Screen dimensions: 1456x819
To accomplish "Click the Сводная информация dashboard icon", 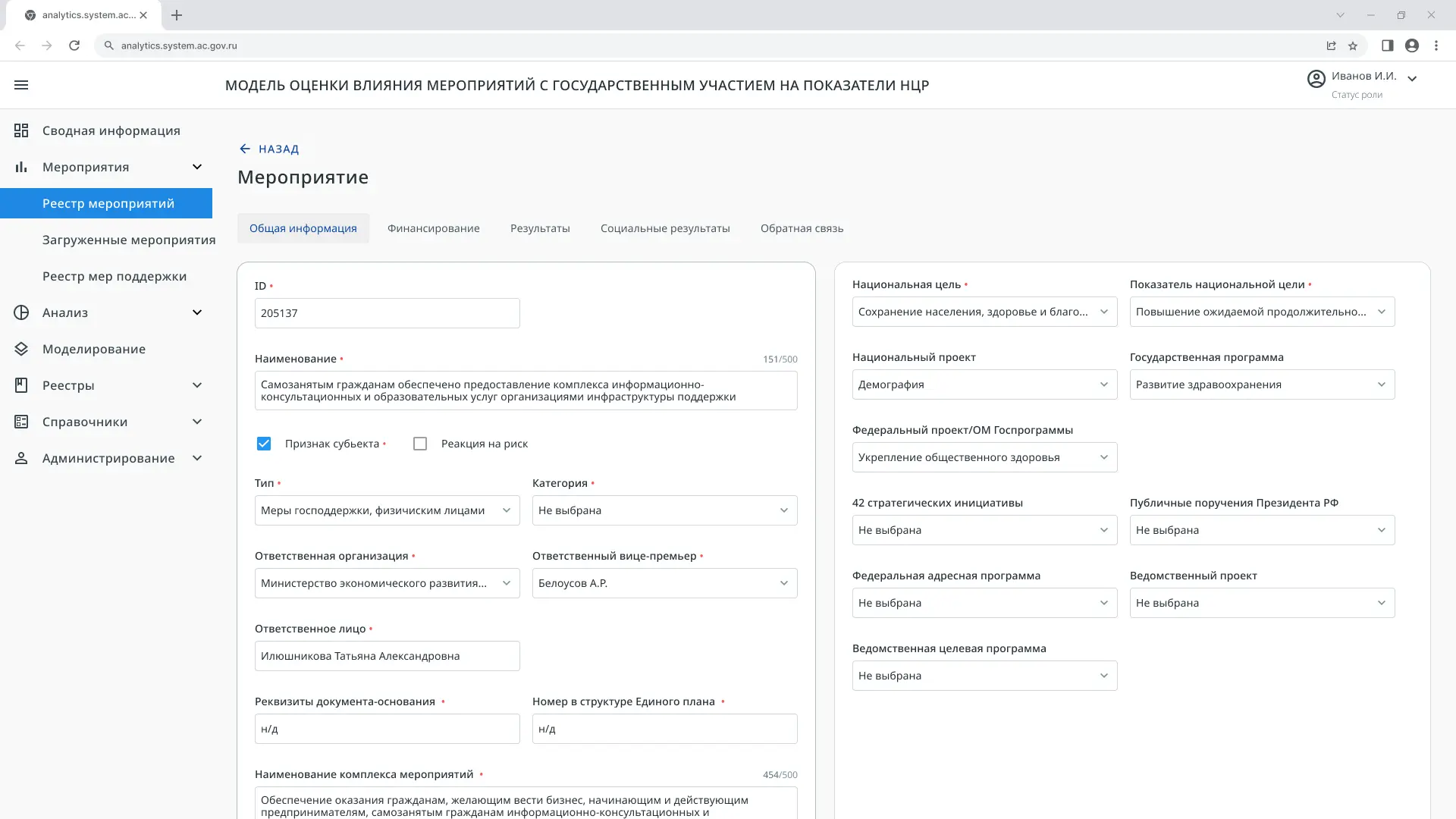I will [21, 130].
